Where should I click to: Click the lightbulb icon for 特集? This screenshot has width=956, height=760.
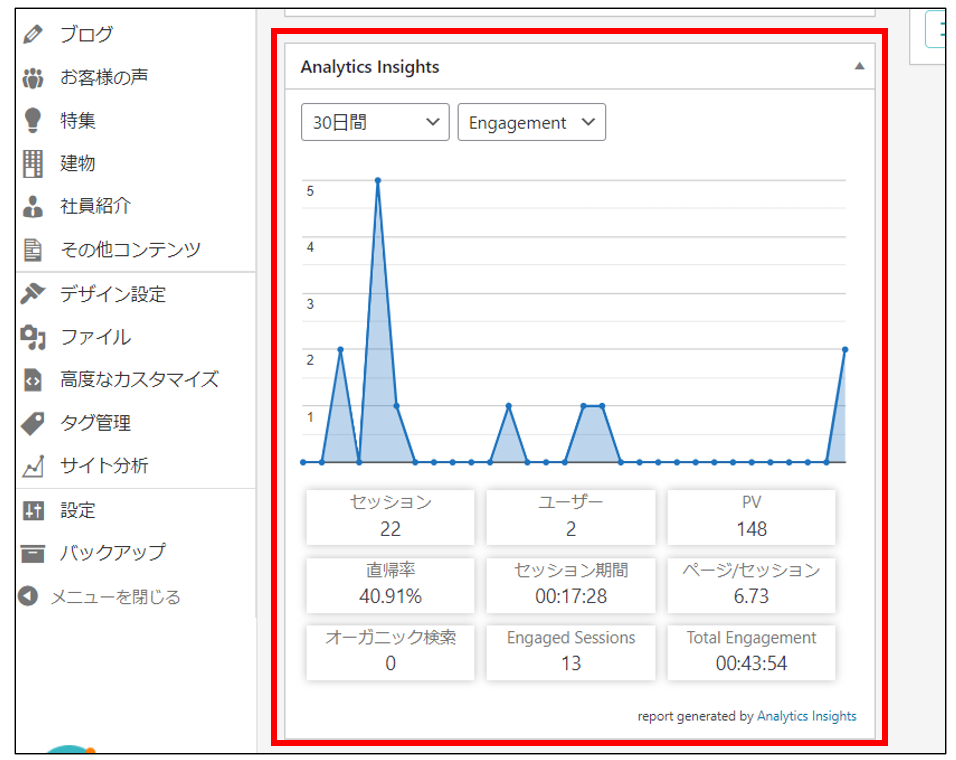pos(33,120)
